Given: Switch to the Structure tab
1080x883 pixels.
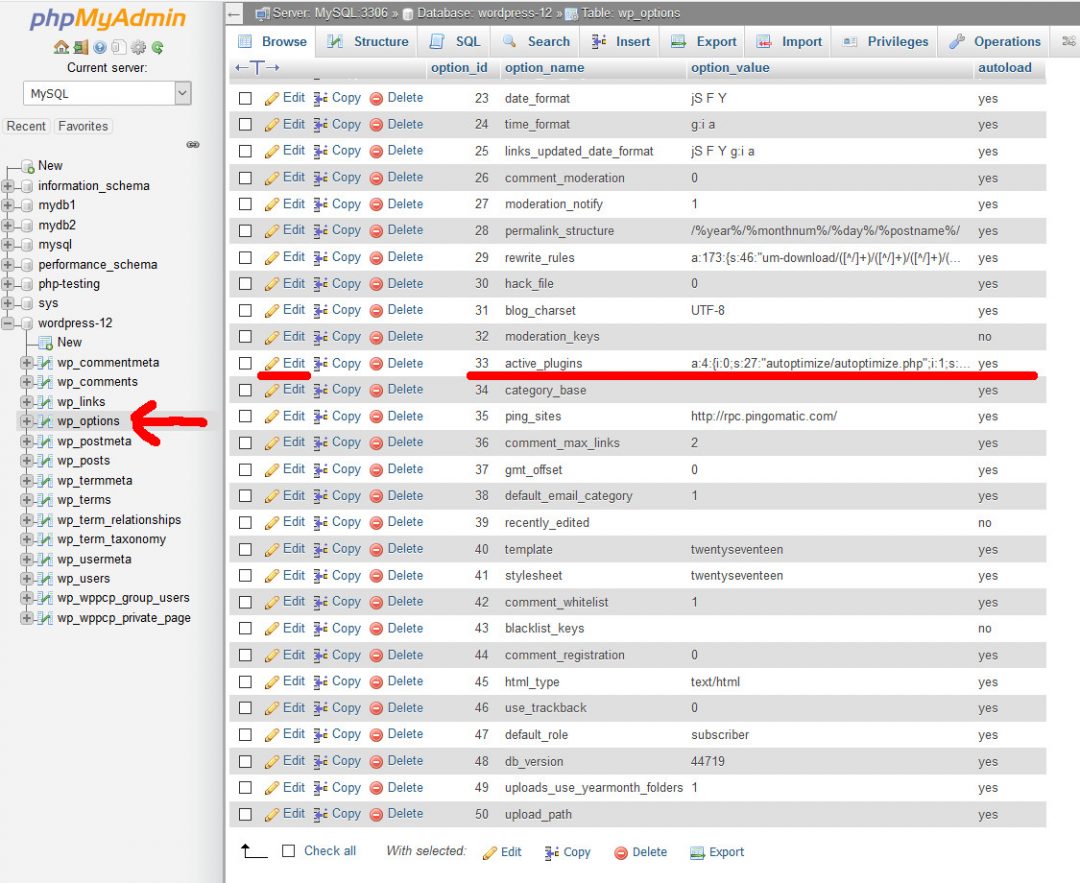Looking at the screenshot, I should 368,41.
